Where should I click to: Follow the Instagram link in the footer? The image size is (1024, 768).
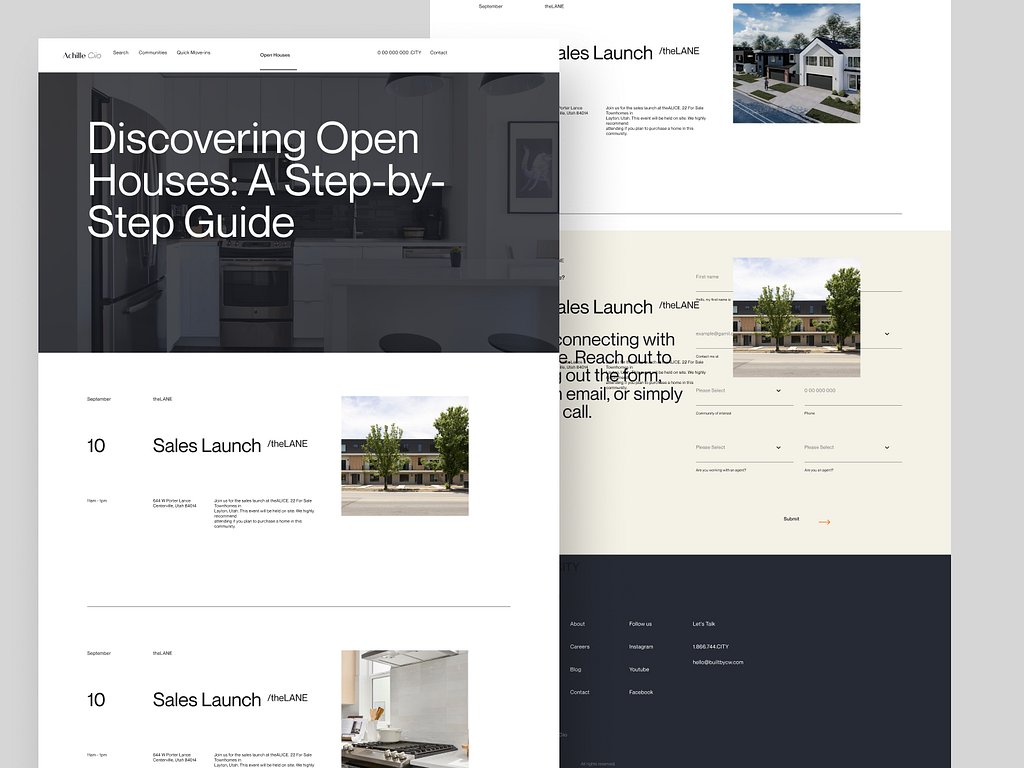point(641,647)
